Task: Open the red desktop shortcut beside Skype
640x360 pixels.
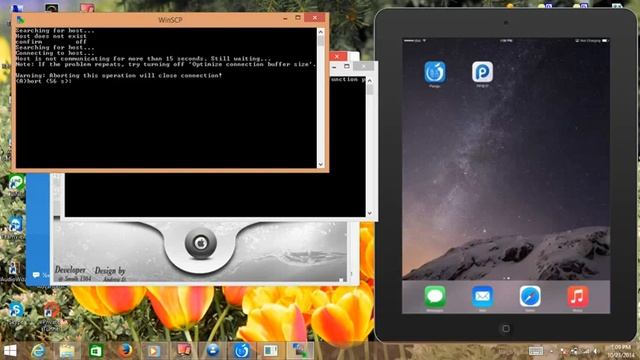Action: [51, 310]
